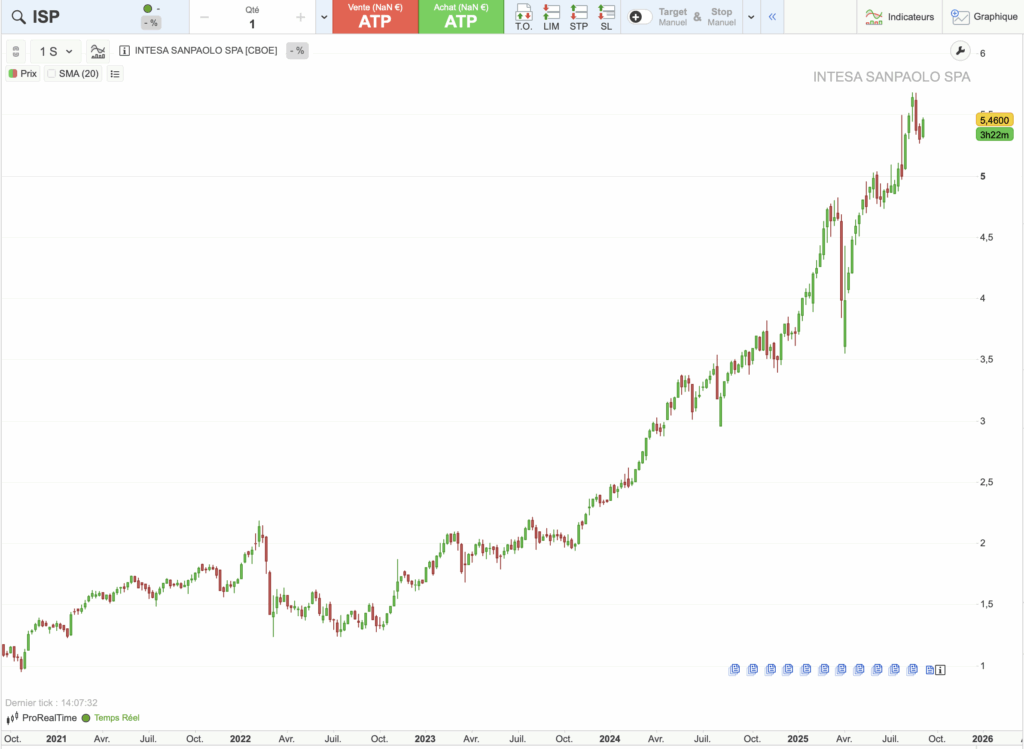Click the Vente ATP button
The height and width of the screenshot is (749, 1024).
tap(375, 17)
